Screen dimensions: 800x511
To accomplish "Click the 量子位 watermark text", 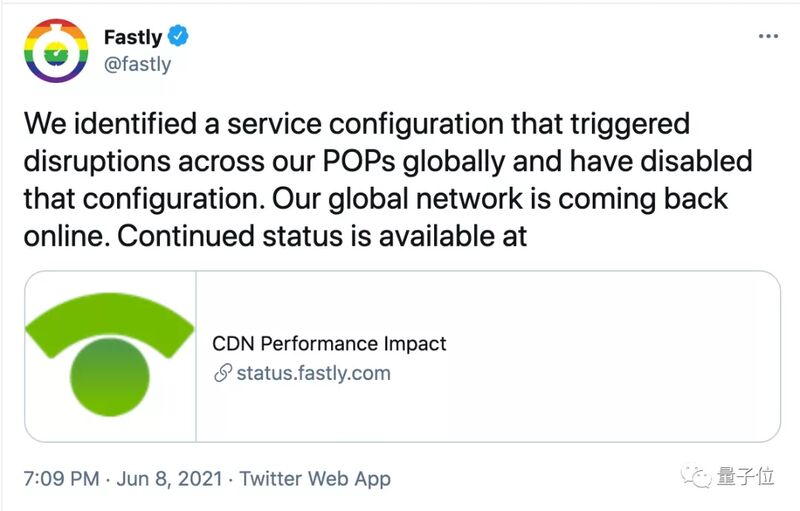I will (745, 477).
